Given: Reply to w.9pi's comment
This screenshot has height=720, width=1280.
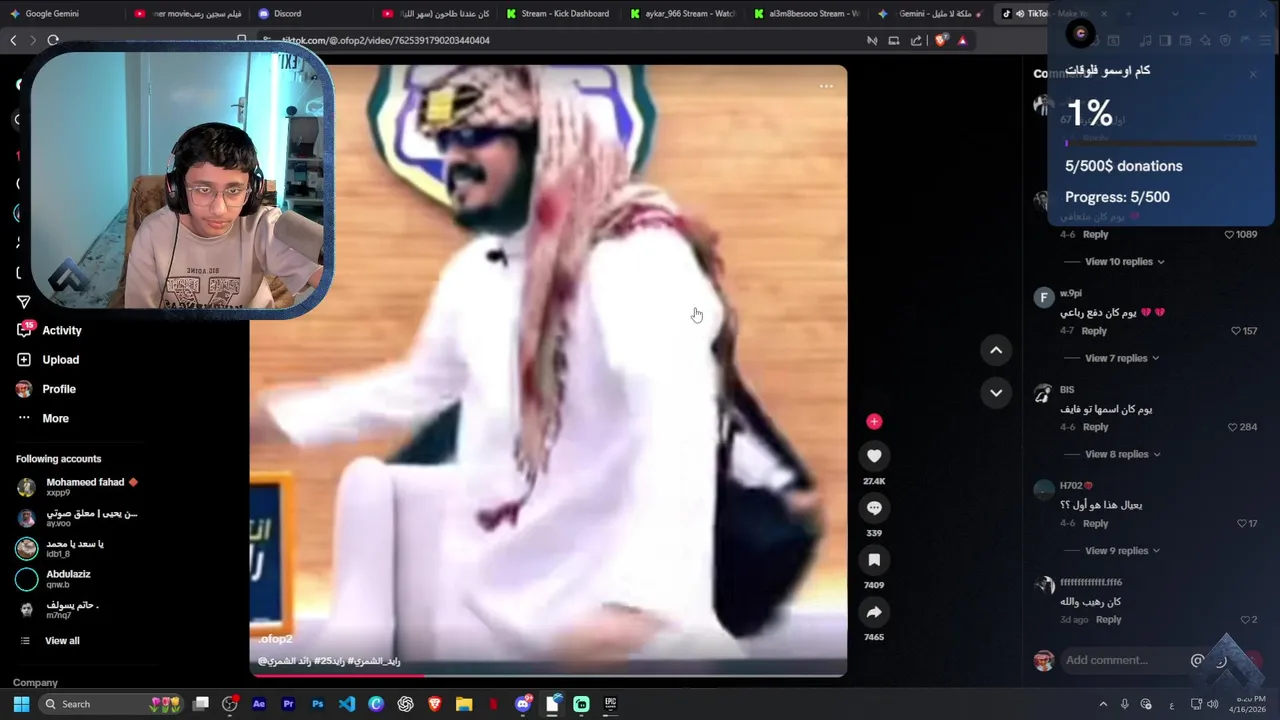Looking at the screenshot, I should point(1094,331).
